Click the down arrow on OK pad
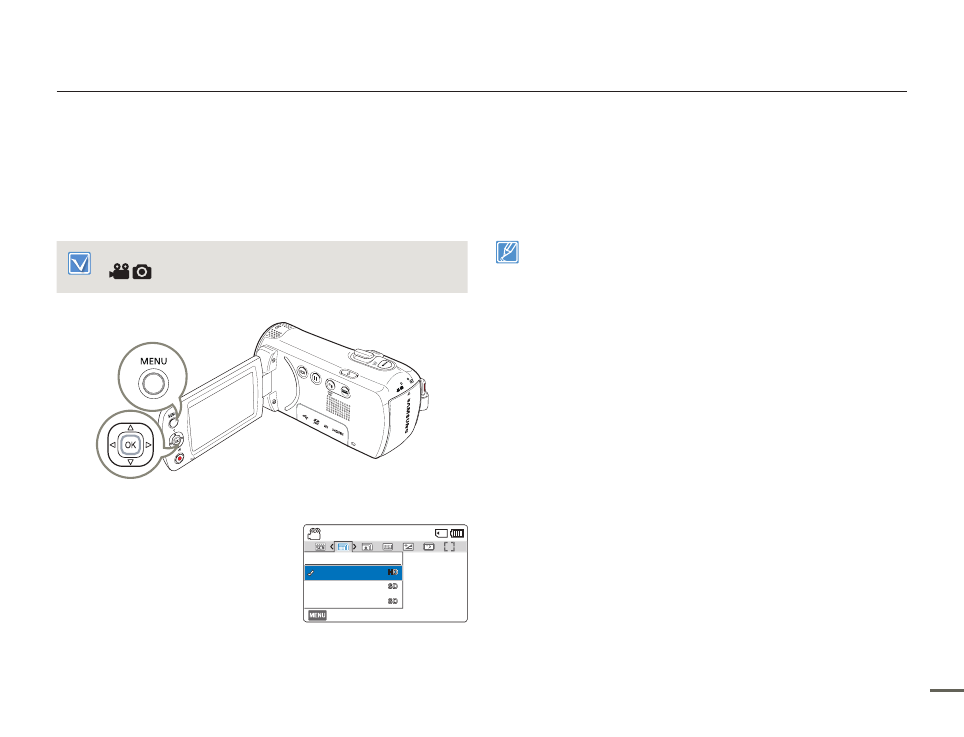 130,461
